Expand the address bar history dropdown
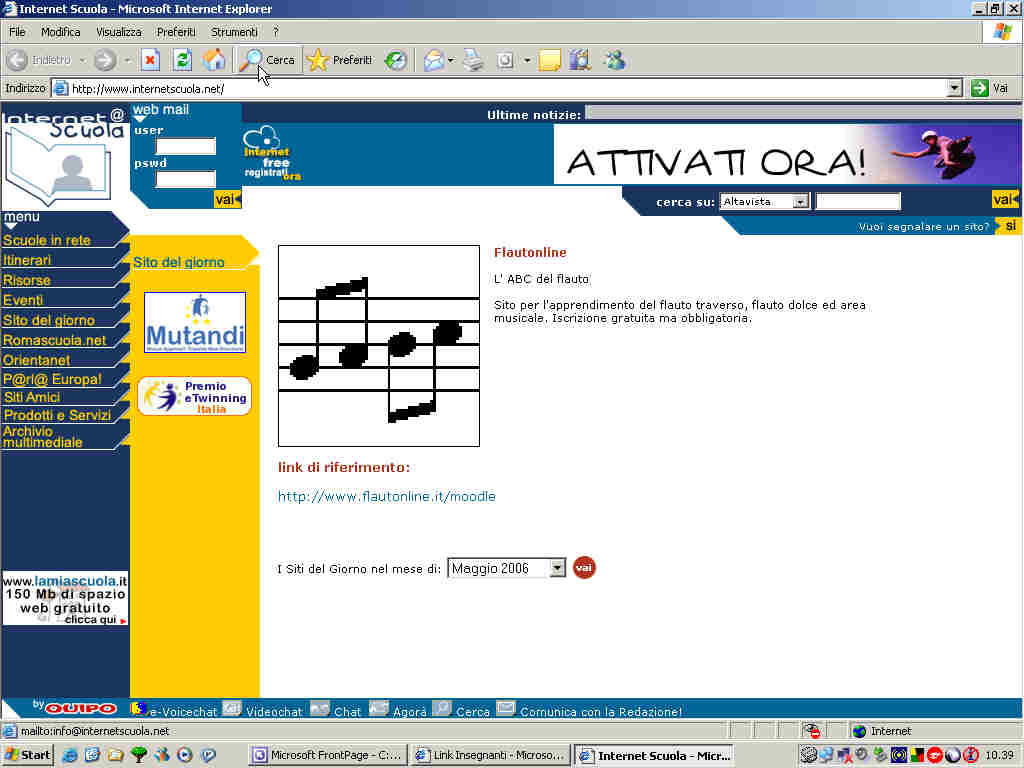 click(955, 88)
